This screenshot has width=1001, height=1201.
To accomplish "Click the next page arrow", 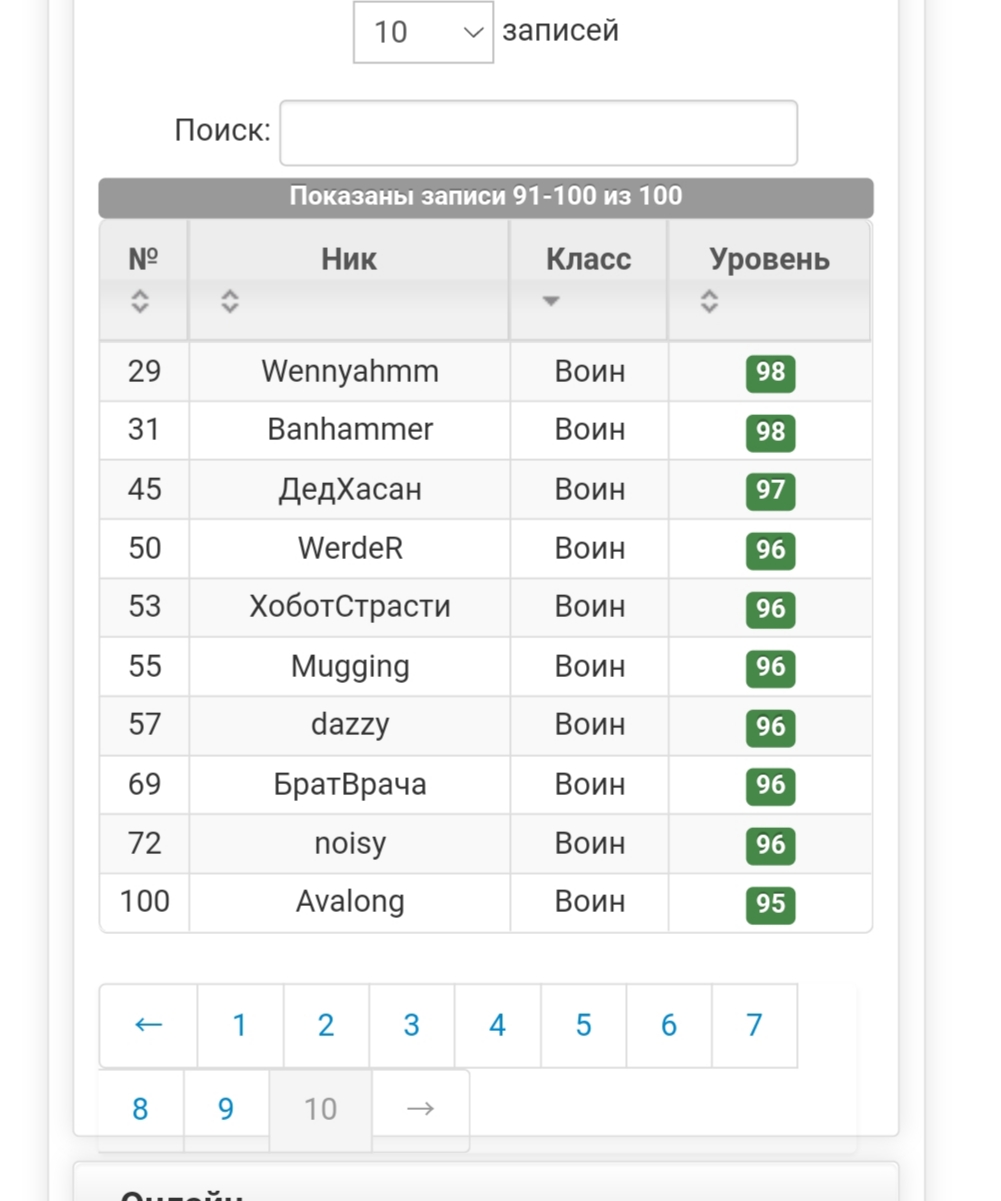I will tap(420, 1109).
